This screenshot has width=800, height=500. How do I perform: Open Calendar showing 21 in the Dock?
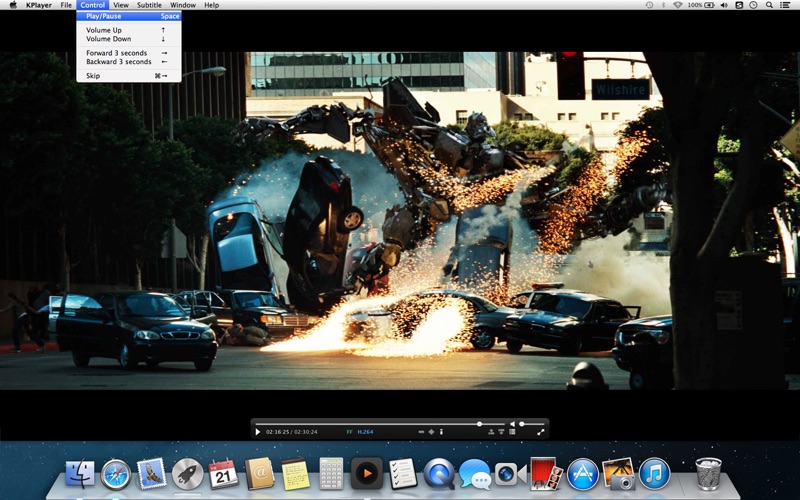click(x=223, y=474)
